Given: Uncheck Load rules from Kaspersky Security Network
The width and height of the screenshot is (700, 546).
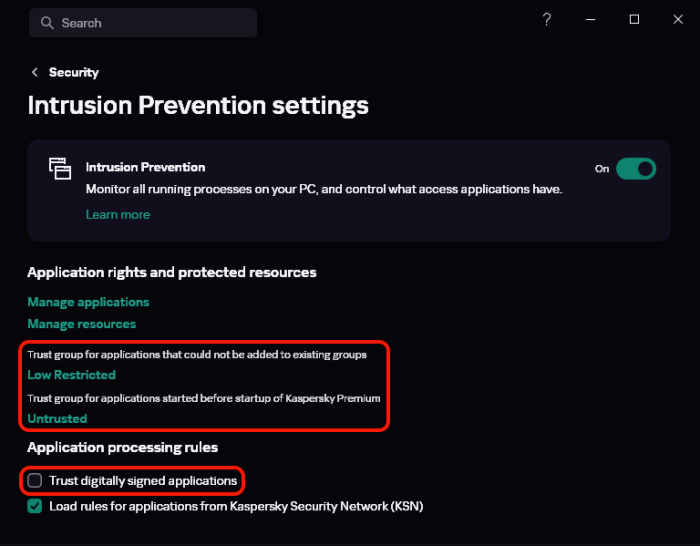Looking at the screenshot, I should coord(35,506).
